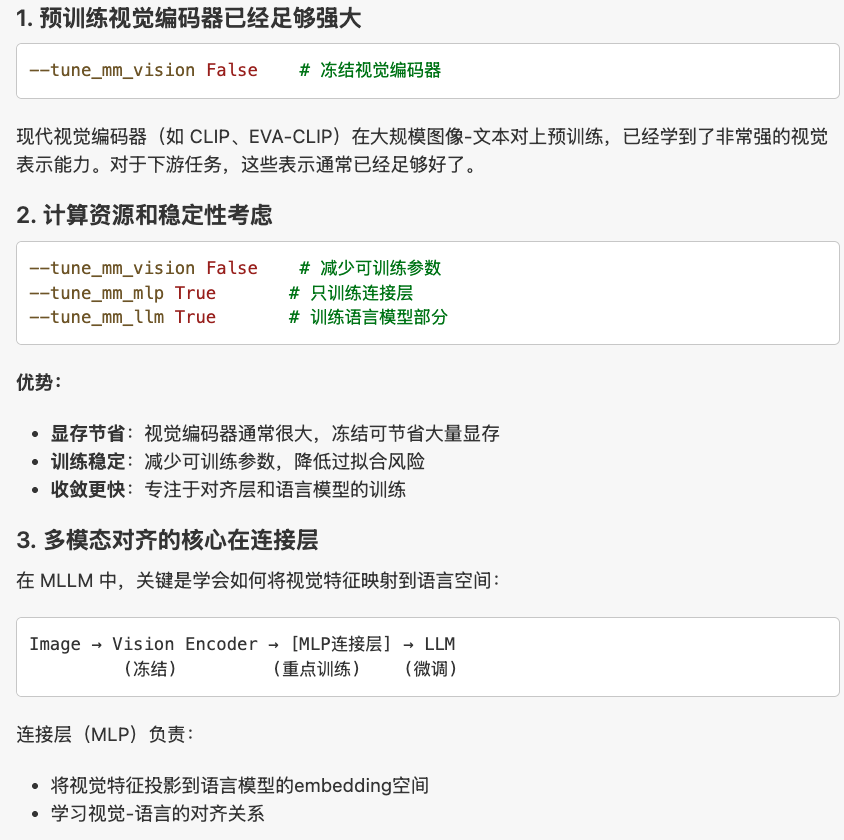Click the heading "1. 预训练视觉编码器已经足够强大"
This screenshot has width=844, height=840.
[x=189, y=17]
